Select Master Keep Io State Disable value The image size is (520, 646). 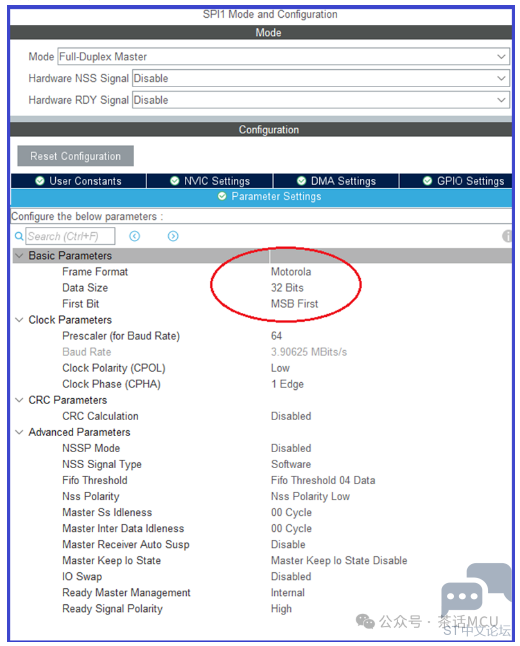339,561
